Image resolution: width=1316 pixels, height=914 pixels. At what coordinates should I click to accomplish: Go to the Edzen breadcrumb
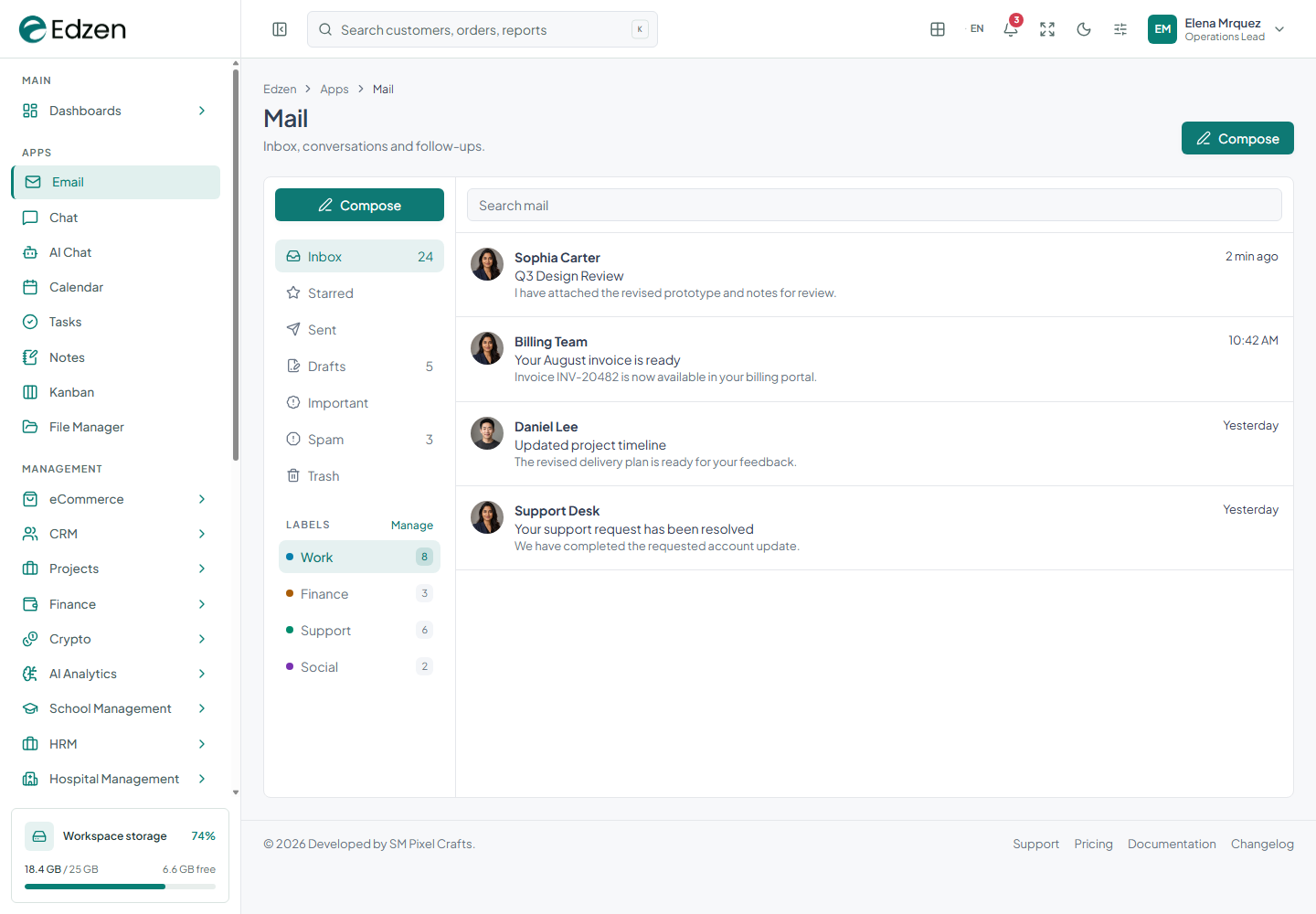coord(280,89)
